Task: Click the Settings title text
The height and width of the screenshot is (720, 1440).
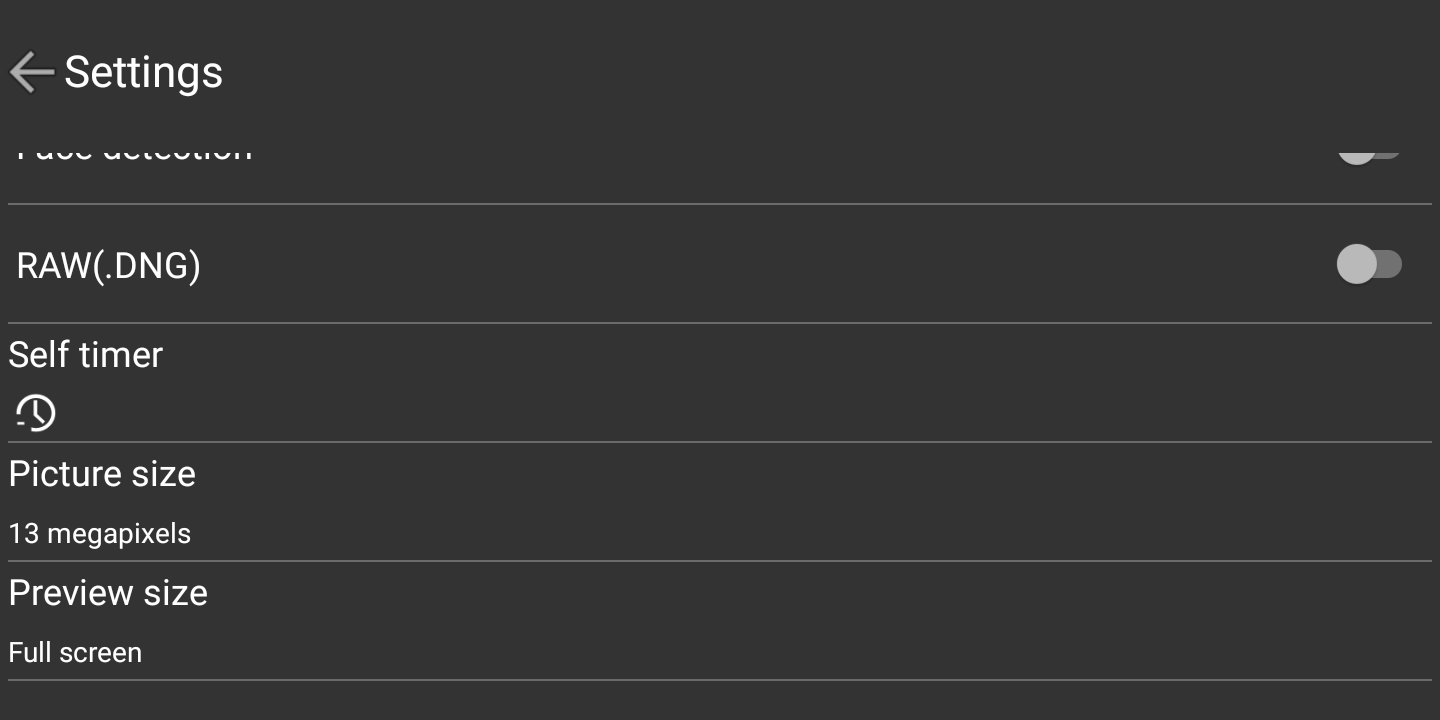Action: point(144,72)
